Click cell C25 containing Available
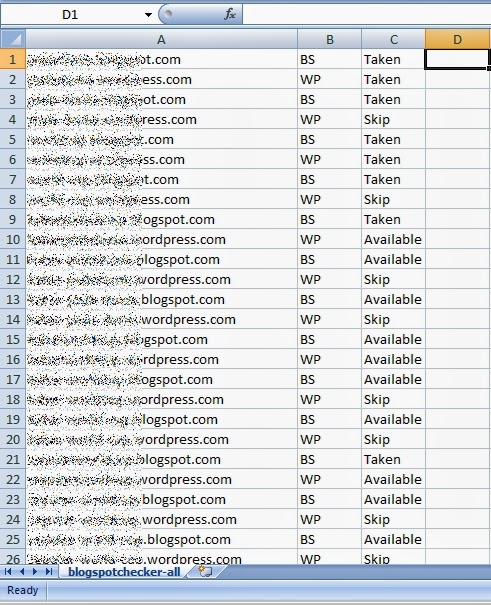The width and height of the screenshot is (491, 605). click(393, 539)
